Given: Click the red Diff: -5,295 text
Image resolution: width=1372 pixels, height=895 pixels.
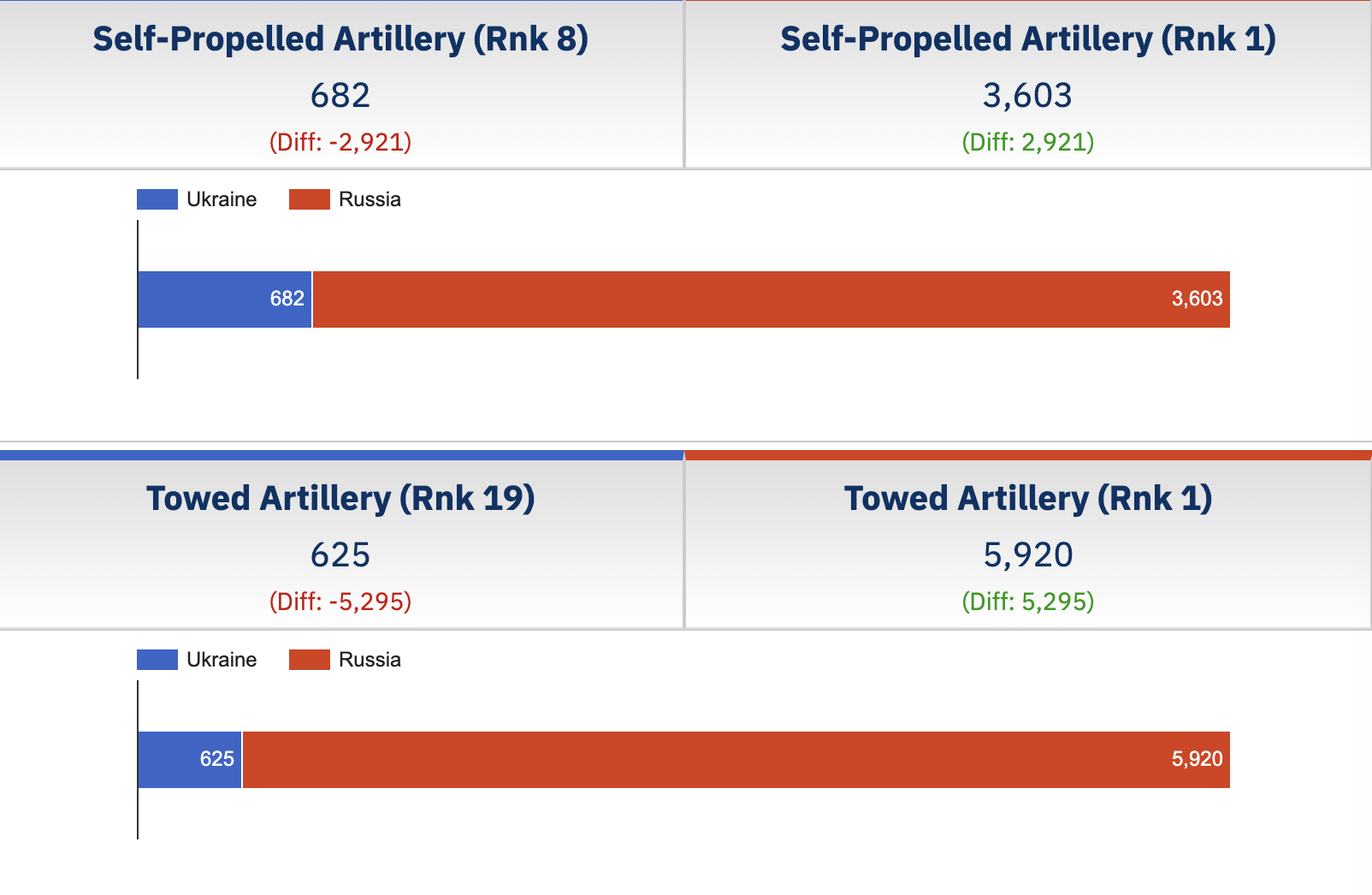Looking at the screenshot, I should pyautogui.click(x=340, y=602).
